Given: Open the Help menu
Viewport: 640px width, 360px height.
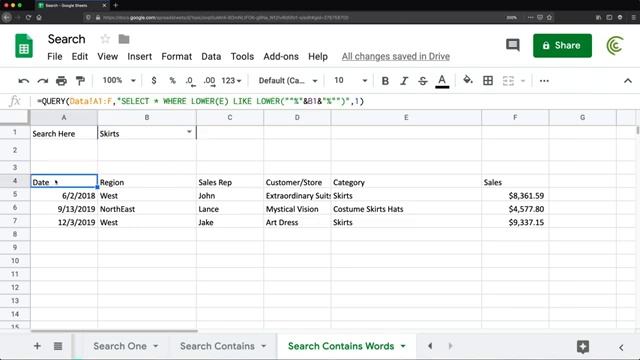Looking at the screenshot, I should (x=318, y=57).
